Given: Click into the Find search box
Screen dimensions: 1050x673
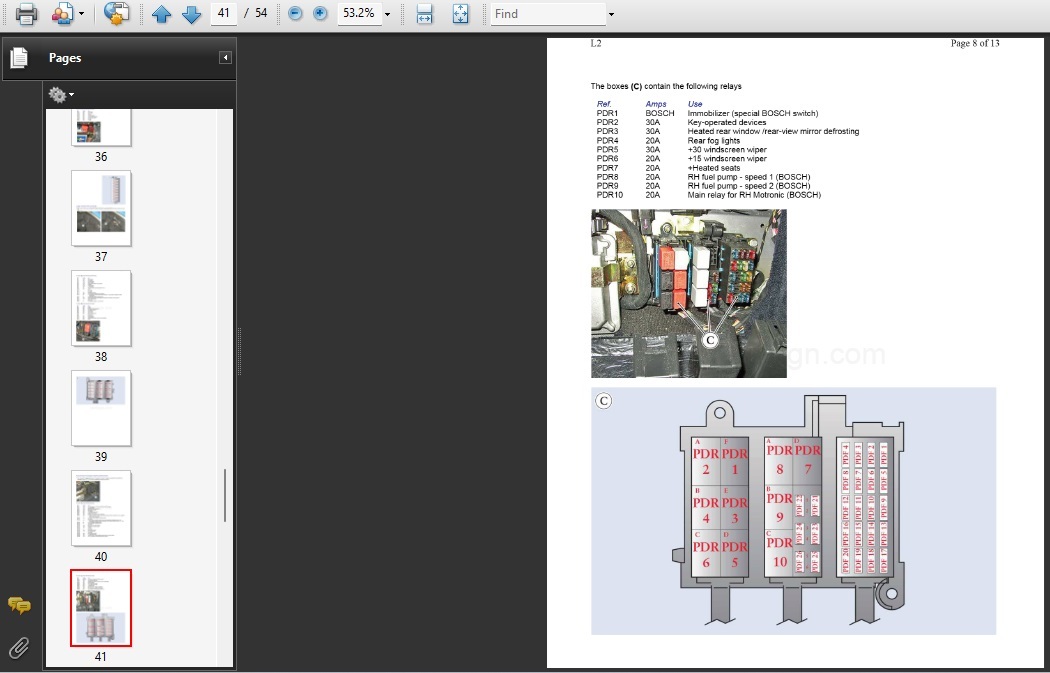Looking at the screenshot, I should click(x=548, y=13).
